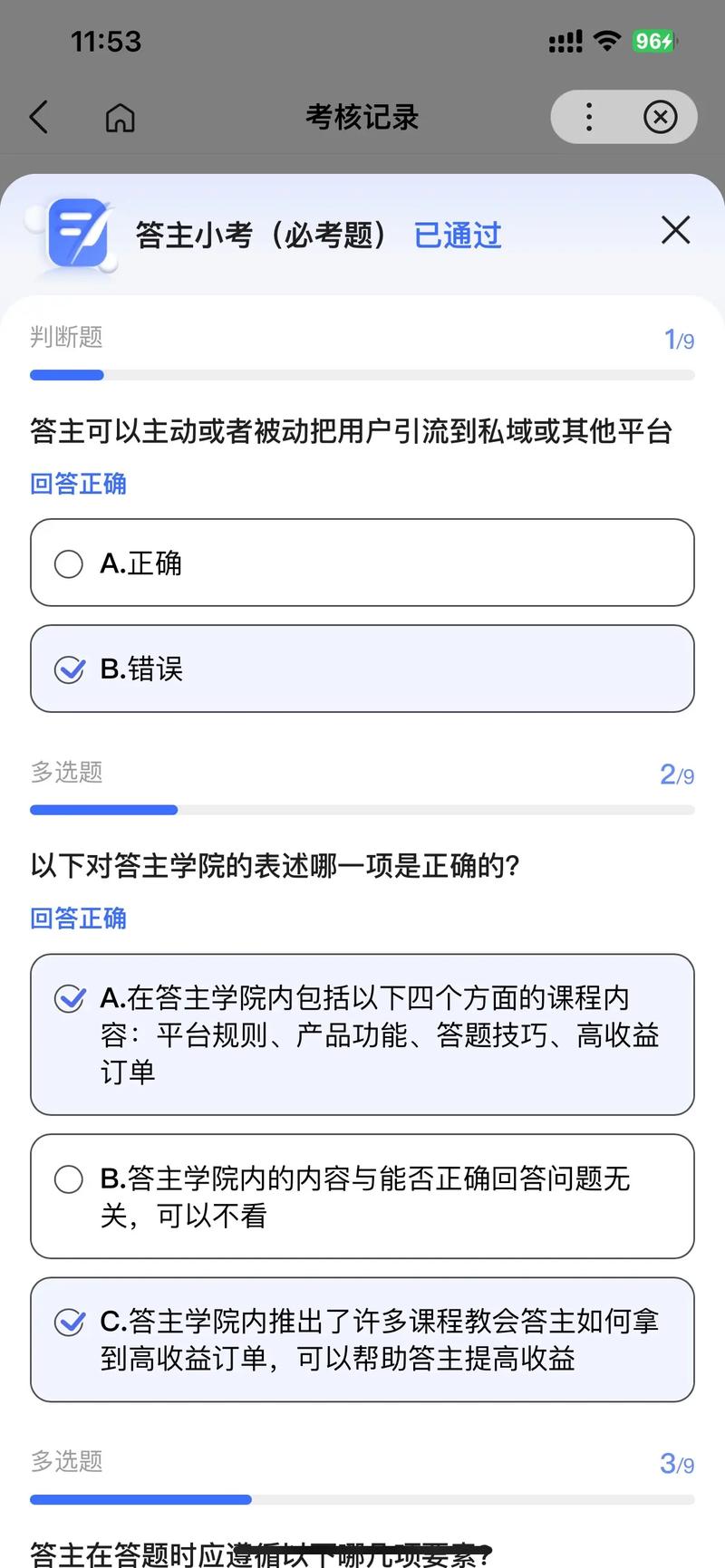Tap the Wi-Fi status icon
Viewport: 725px width, 1568px height.
606,41
